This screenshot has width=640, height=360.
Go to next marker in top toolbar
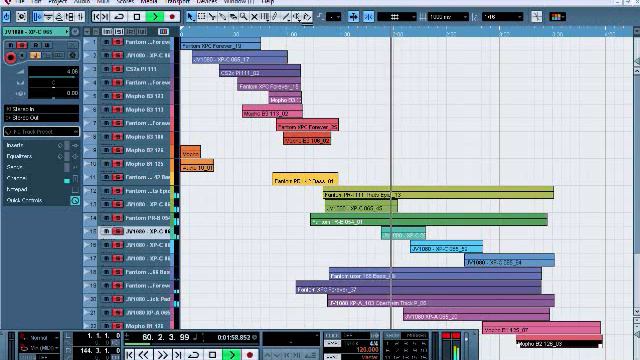[105, 17]
